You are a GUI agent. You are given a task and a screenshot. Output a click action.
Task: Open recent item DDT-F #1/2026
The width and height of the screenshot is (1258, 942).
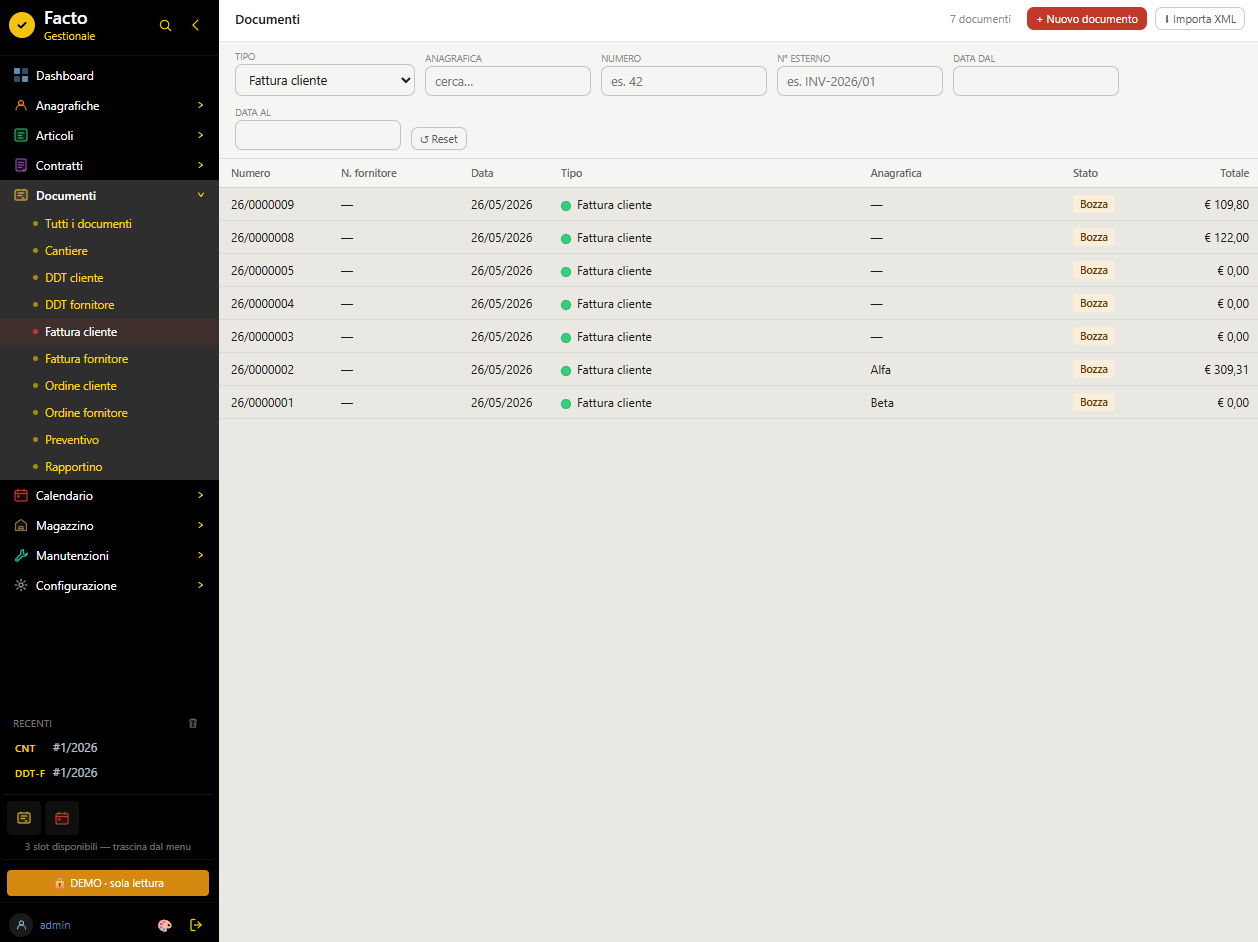tap(108, 773)
